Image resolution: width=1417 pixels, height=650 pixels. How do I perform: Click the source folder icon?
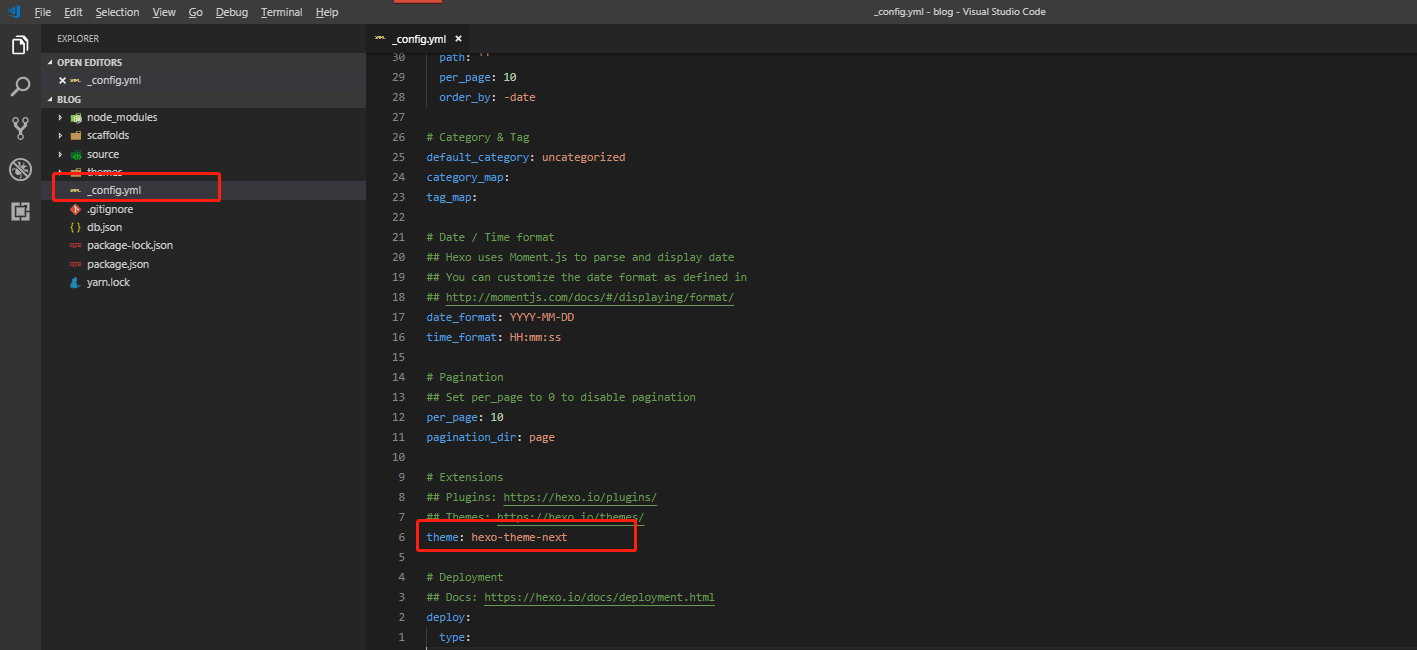76,154
